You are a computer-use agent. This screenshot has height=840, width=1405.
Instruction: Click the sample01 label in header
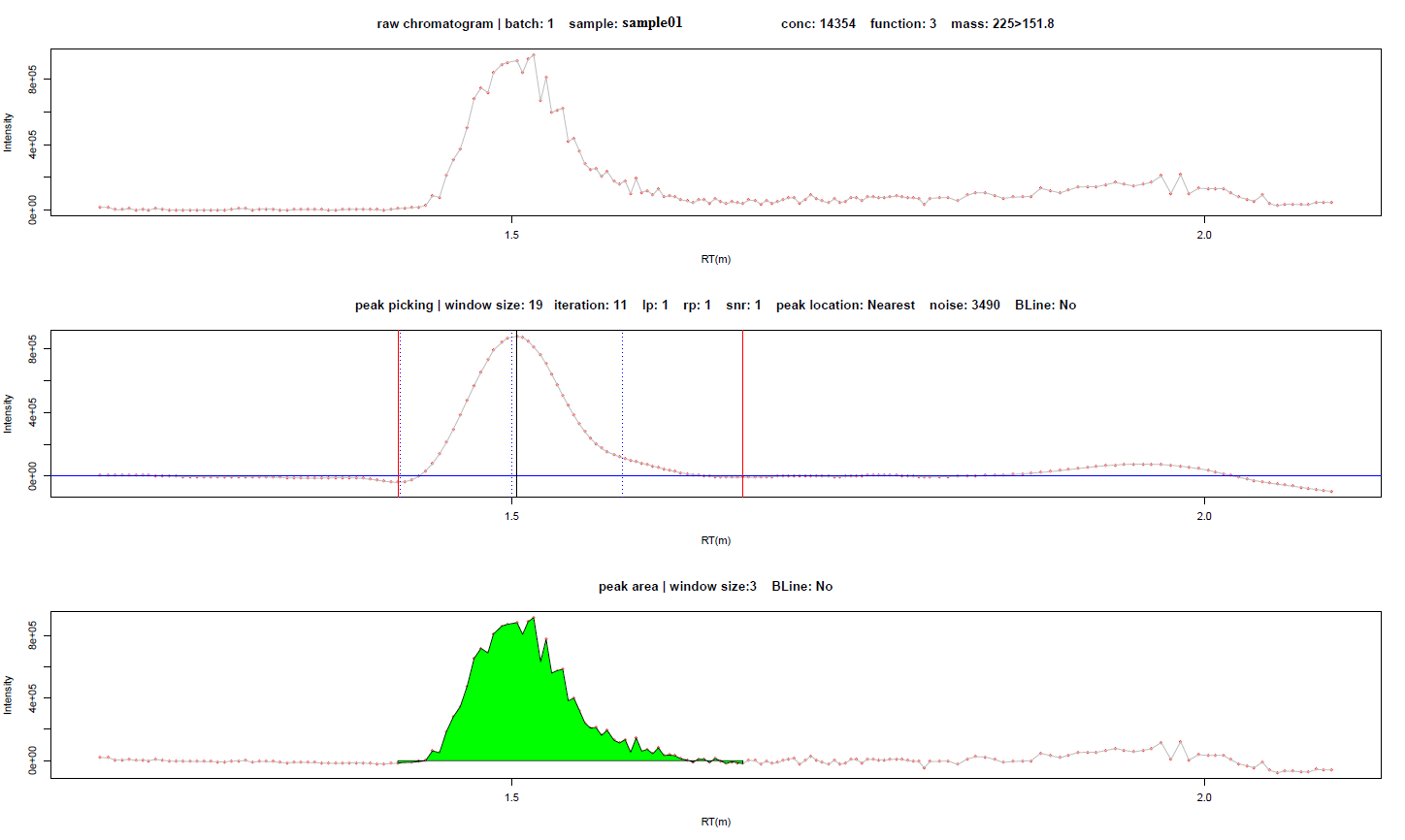point(652,22)
